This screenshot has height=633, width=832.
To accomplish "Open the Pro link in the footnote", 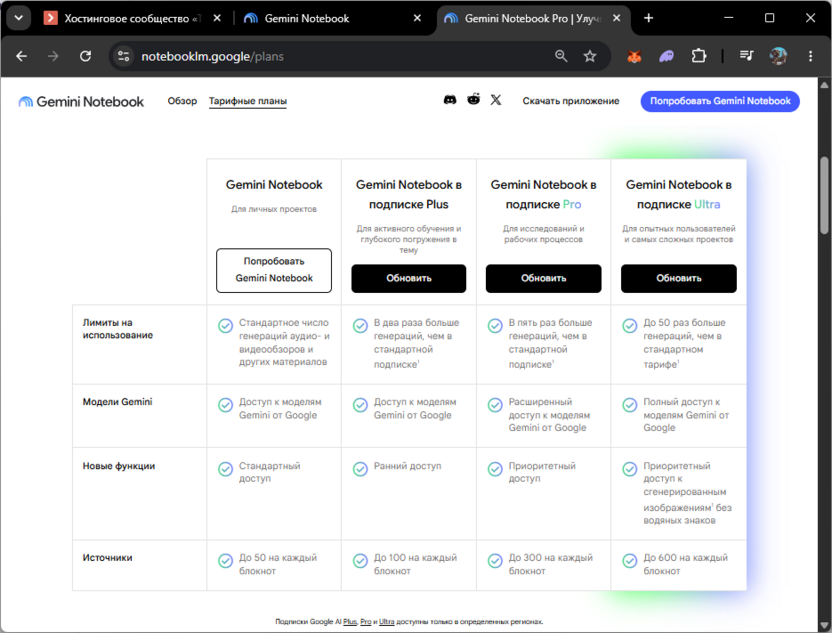I will tap(366, 621).
